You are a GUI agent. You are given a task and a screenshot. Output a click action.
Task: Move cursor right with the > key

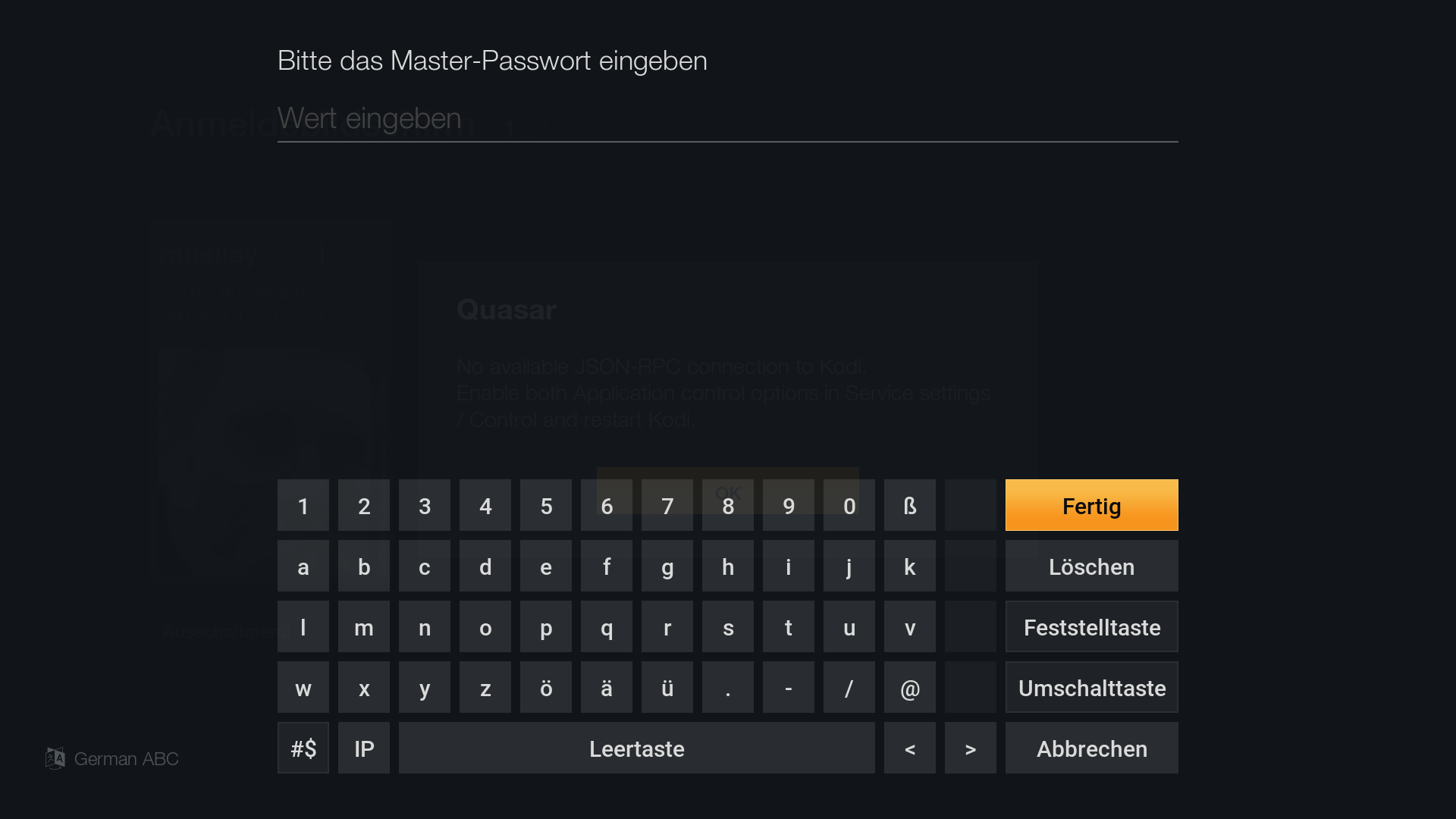click(971, 748)
